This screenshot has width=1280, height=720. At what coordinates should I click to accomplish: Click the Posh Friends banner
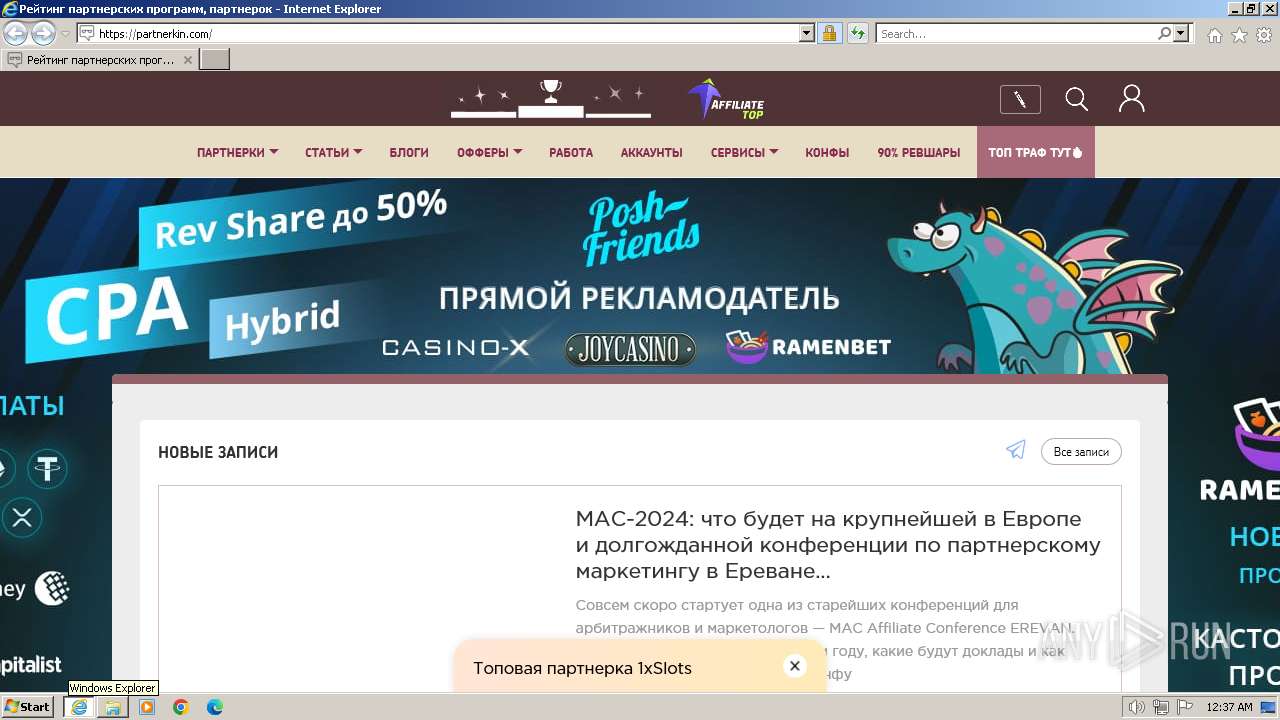[640, 276]
